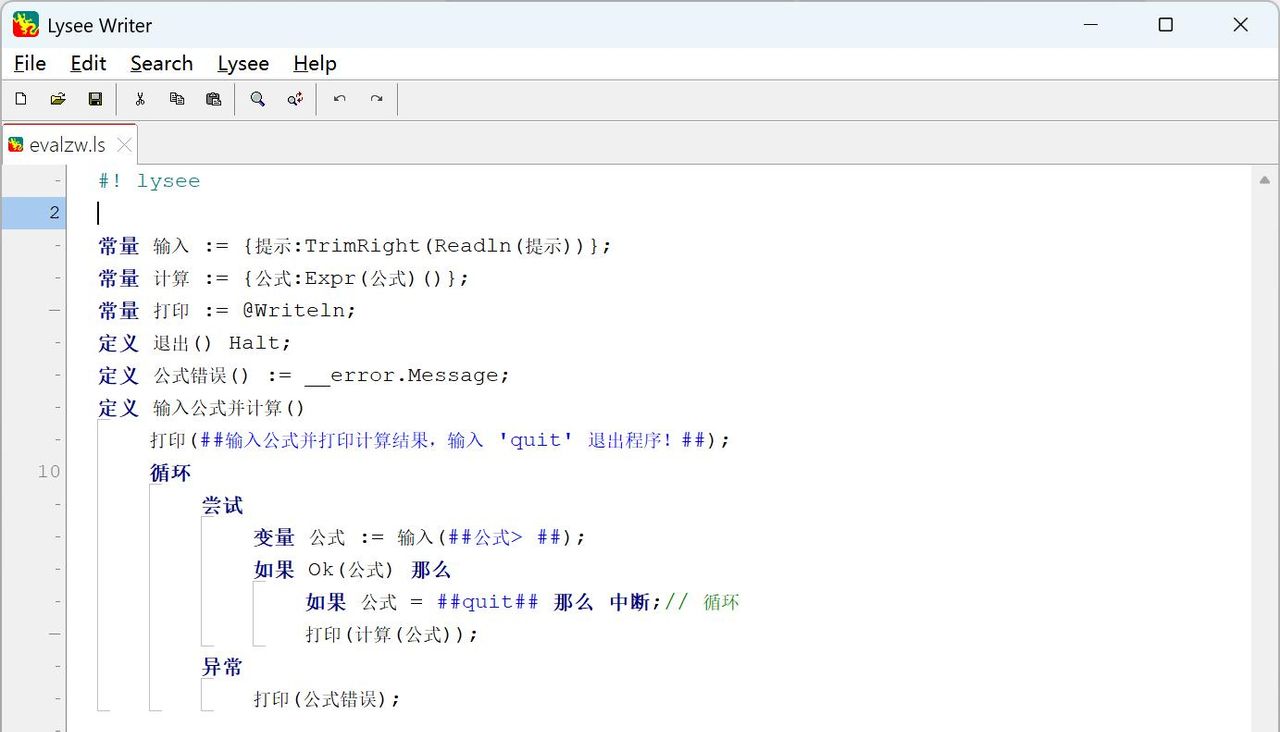The image size is (1280, 732).
Task: Click 'Readln' in the 输入 constant line
Action: coord(473,246)
